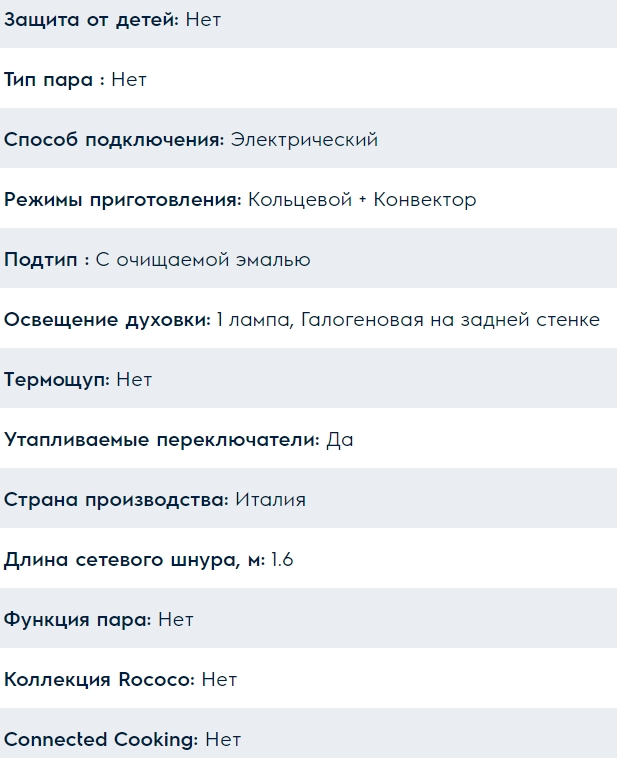Click 'Длина сетевого шнура, м' label
Image resolution: width=617 pixels, height=758 pixels.
[x=134, y=560]
